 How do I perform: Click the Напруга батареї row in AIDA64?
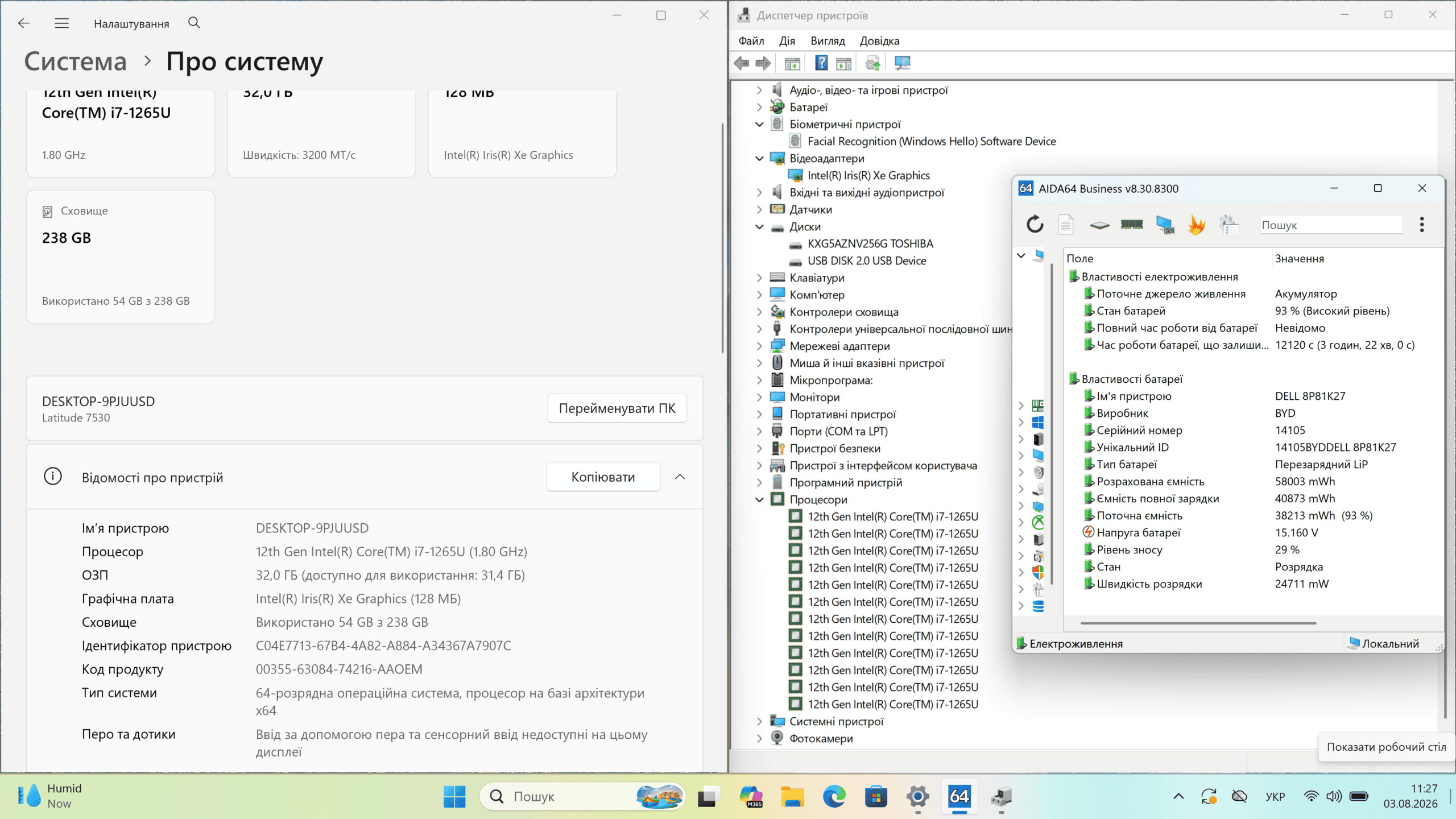click(x=1254, y=532)
